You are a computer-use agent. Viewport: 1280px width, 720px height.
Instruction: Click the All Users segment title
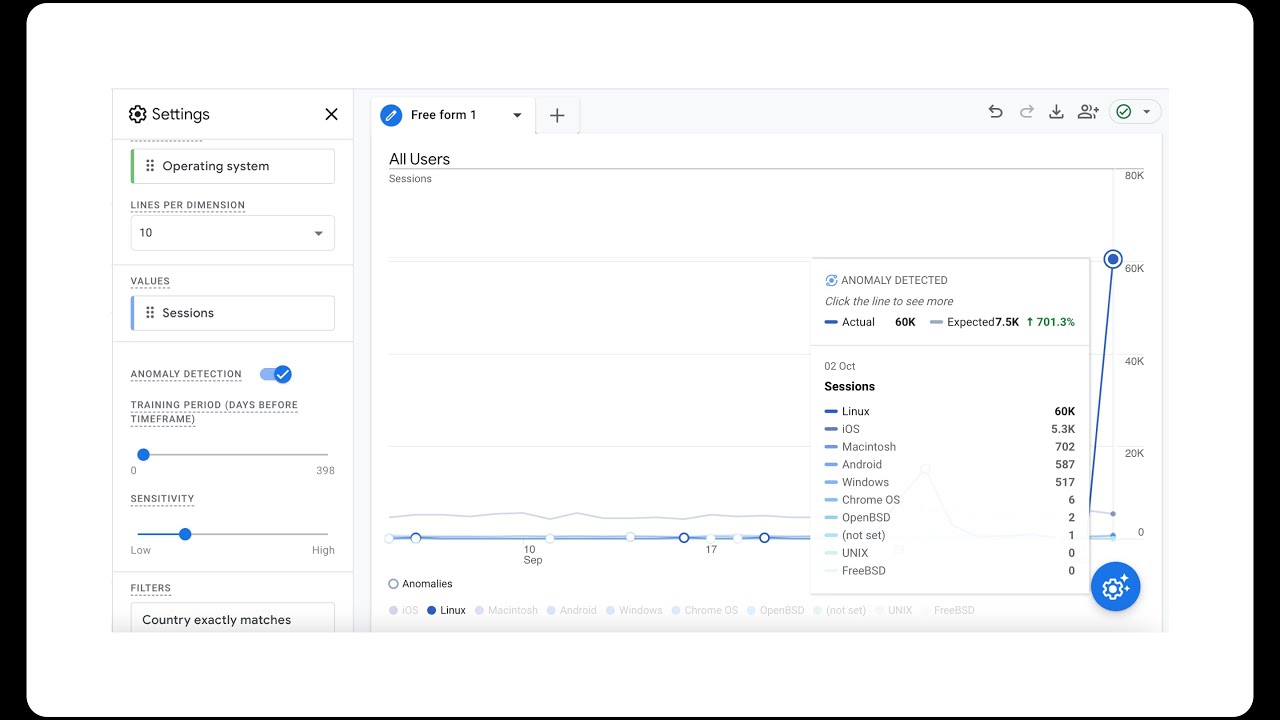419,159
